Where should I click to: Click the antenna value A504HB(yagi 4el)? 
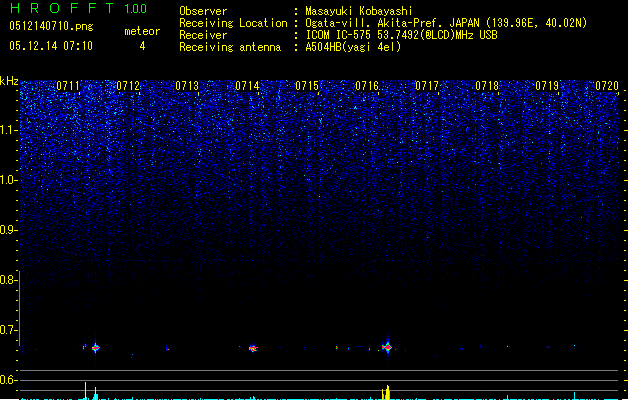point(353,47)
